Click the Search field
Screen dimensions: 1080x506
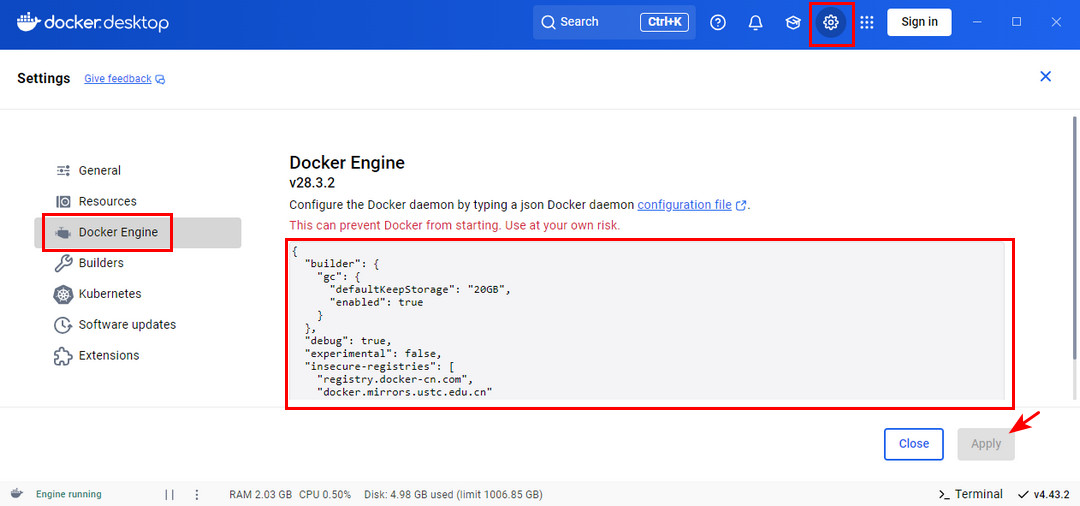(x=614, y=22)
